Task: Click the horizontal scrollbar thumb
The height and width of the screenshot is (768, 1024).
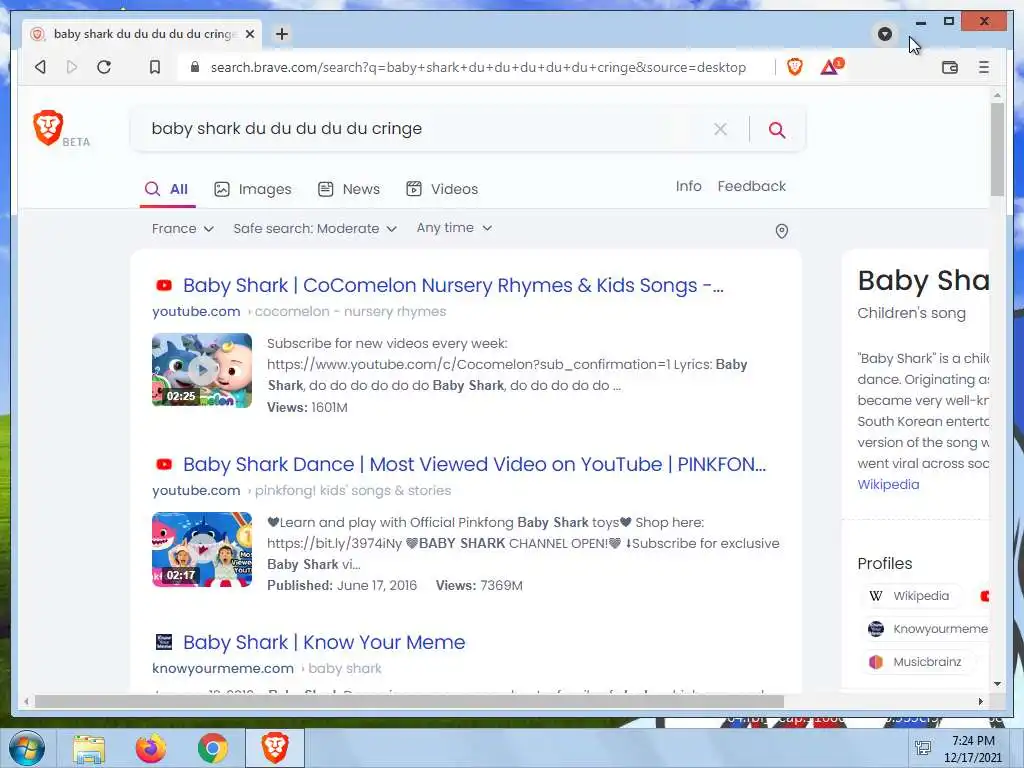Action: (x=409, y=701)
